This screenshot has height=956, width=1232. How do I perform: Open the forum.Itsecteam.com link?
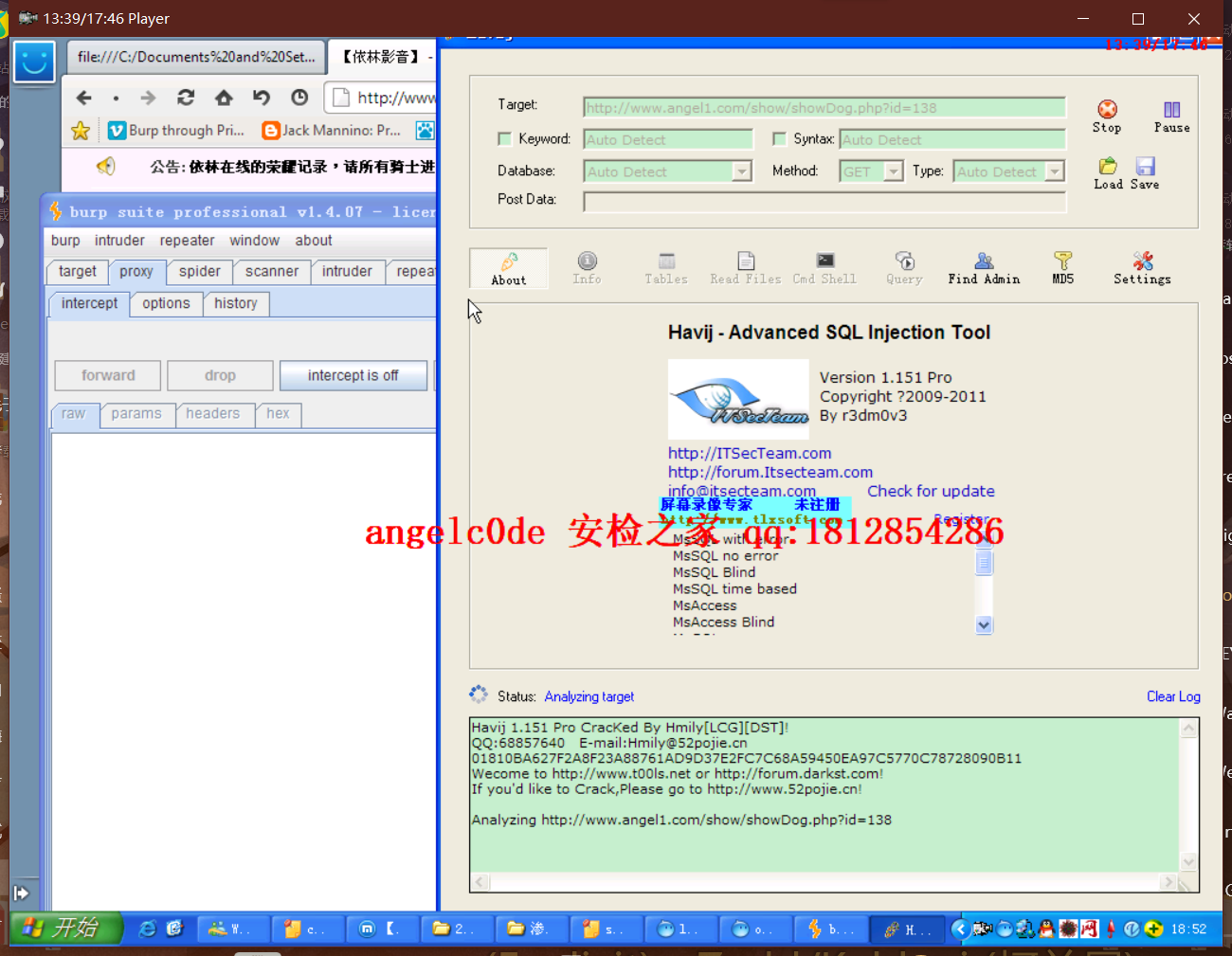(770, 472)
